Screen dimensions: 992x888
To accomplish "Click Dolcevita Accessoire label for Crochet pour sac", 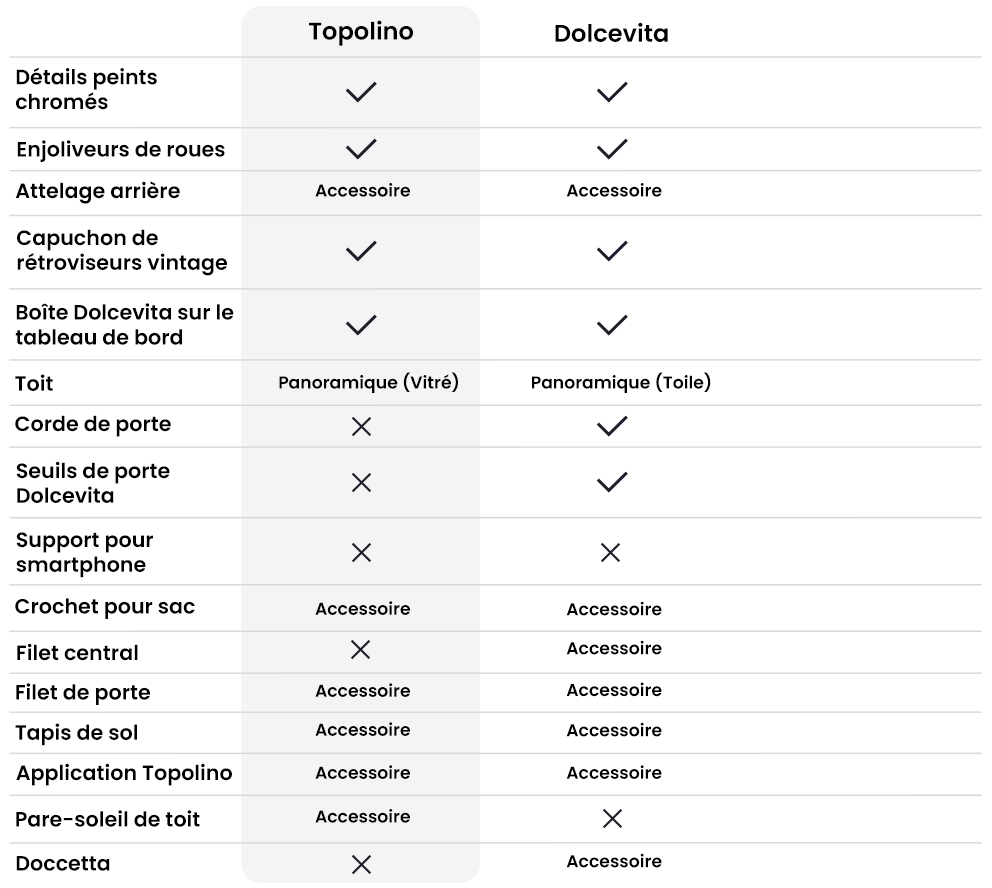I will pyautogui.click(x=614, y=609).
